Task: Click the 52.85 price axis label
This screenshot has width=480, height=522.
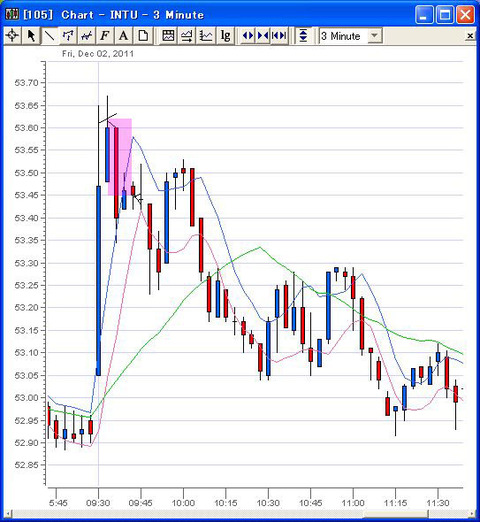Action: click(27, 465)
